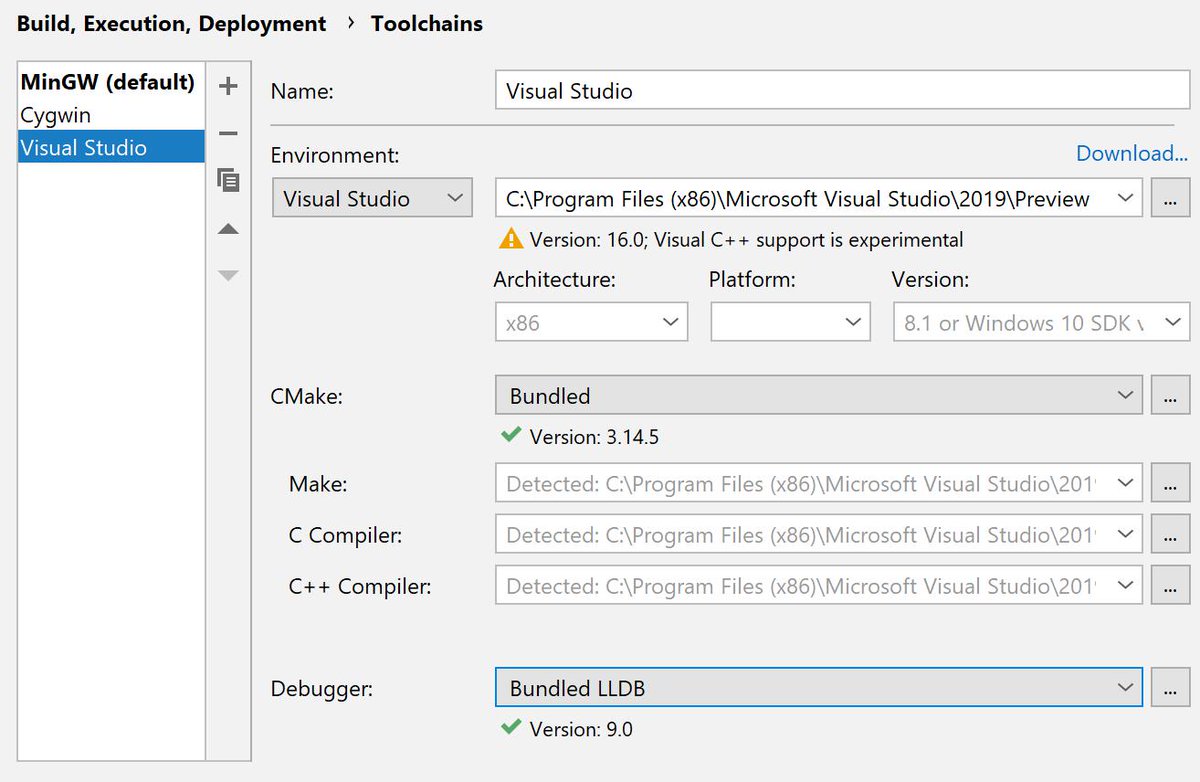This screenshot has width=1200, height=782.
Task: Click Build, Execution, Deployment breadcrumb
Action: coord(171,23)
